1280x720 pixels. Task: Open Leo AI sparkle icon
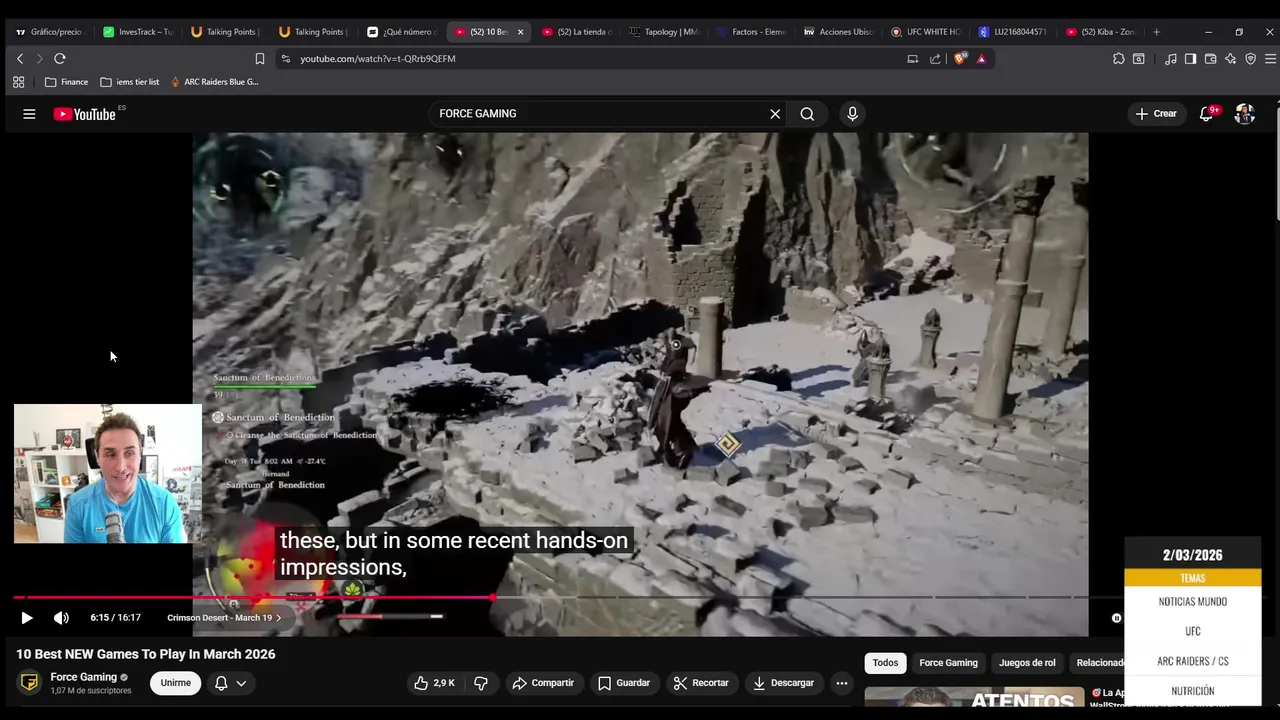click(1230, 59)
